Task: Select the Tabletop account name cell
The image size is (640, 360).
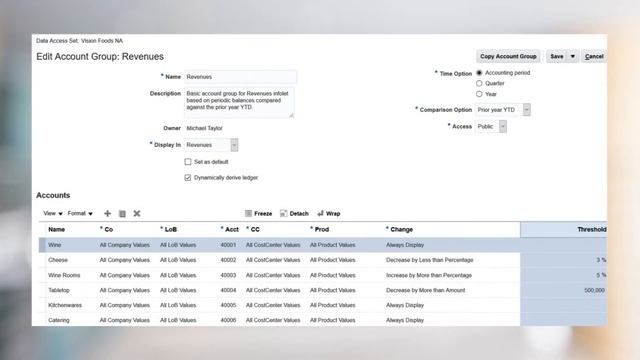Action: tap(59, 290)
